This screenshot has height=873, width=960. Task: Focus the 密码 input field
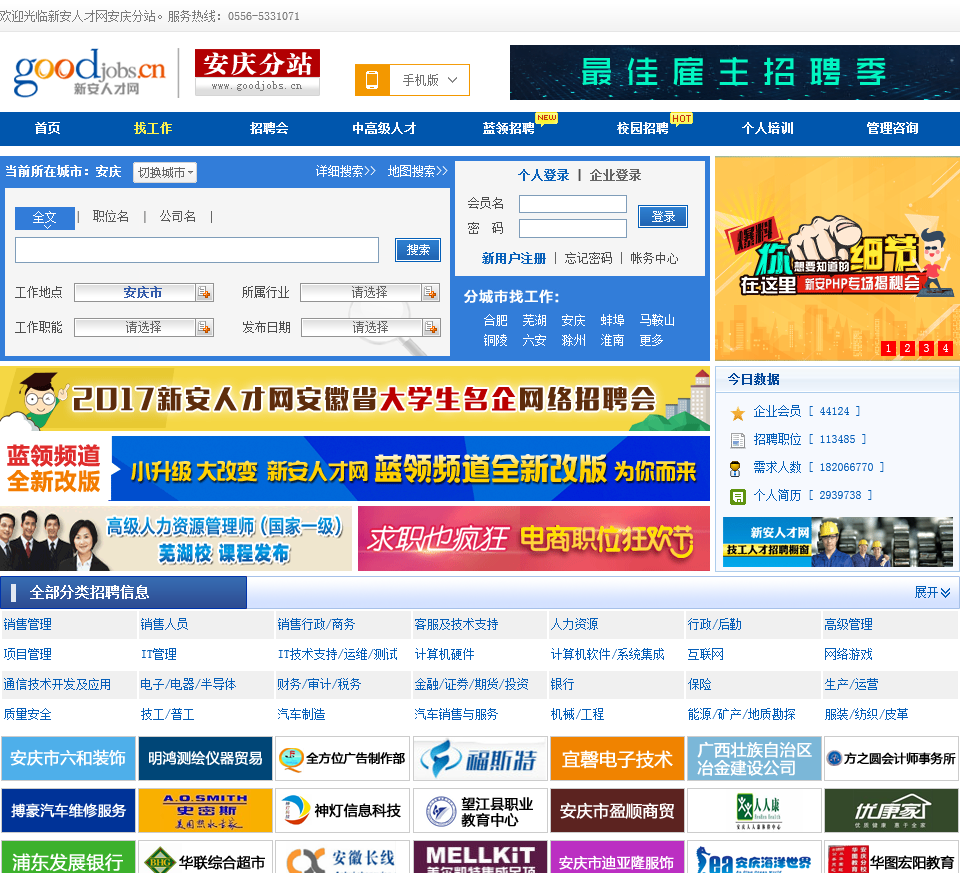tap(572, 228)
